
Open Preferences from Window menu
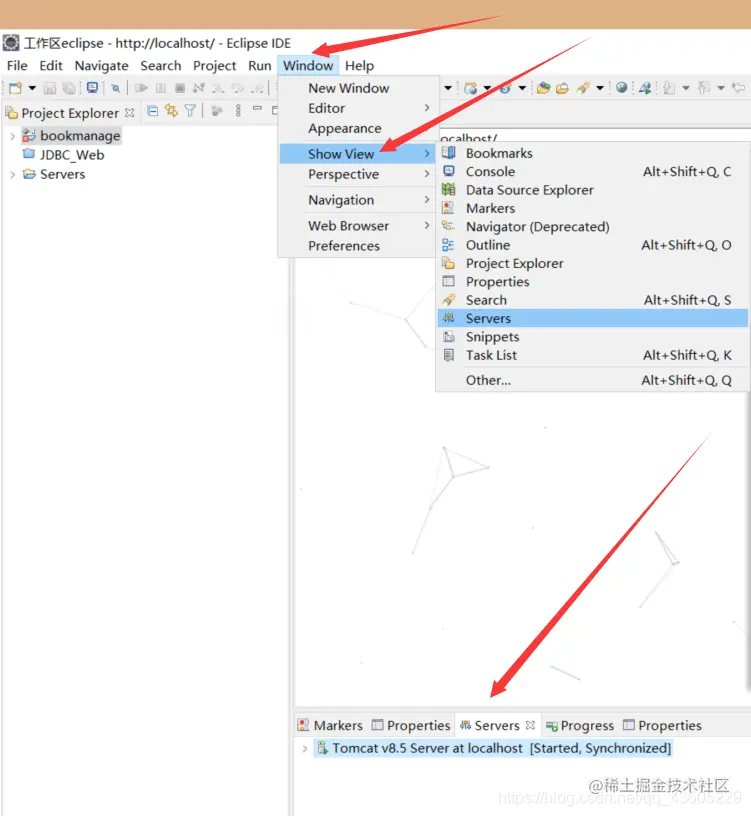click(359, 246)
